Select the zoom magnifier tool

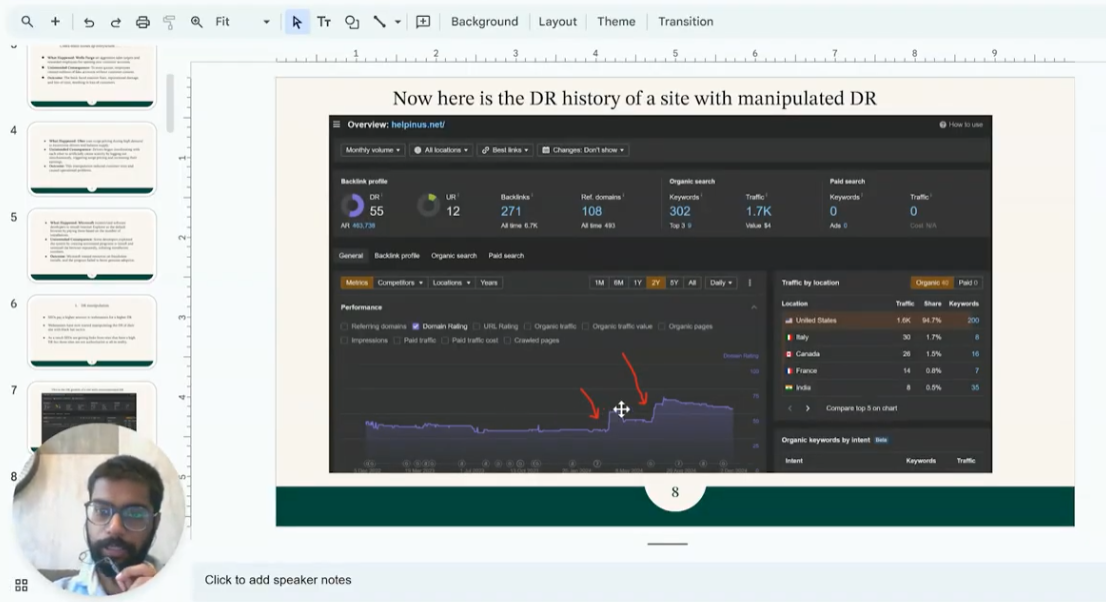(x=197, y=21)
